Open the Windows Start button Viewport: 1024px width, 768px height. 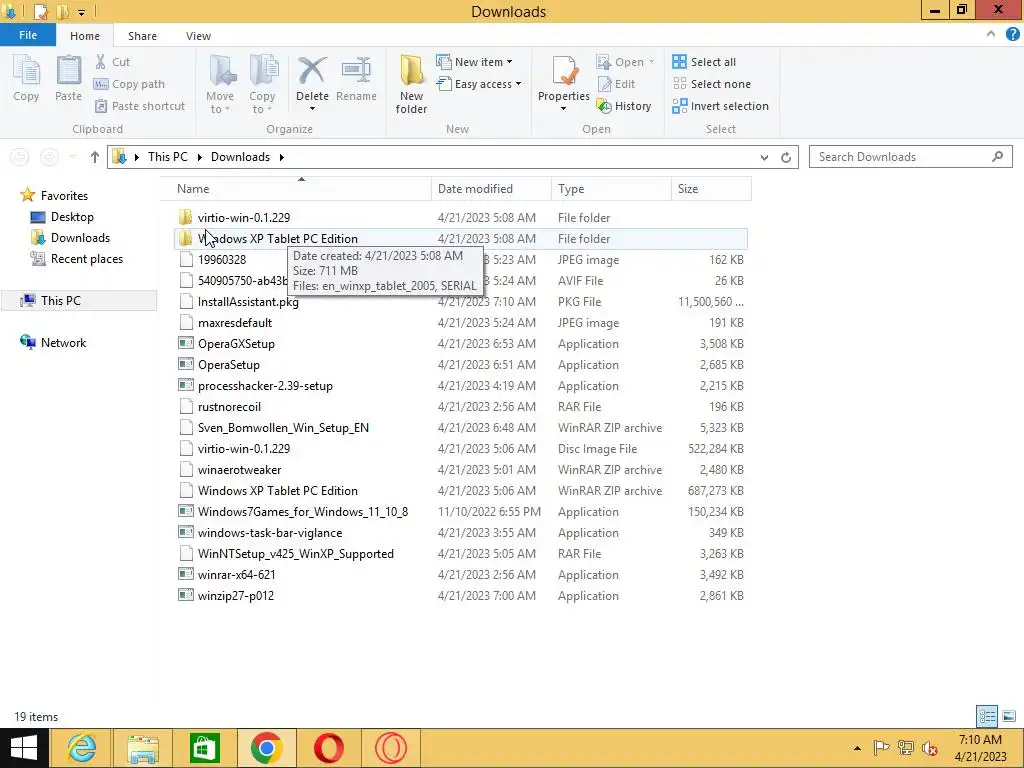24,748
